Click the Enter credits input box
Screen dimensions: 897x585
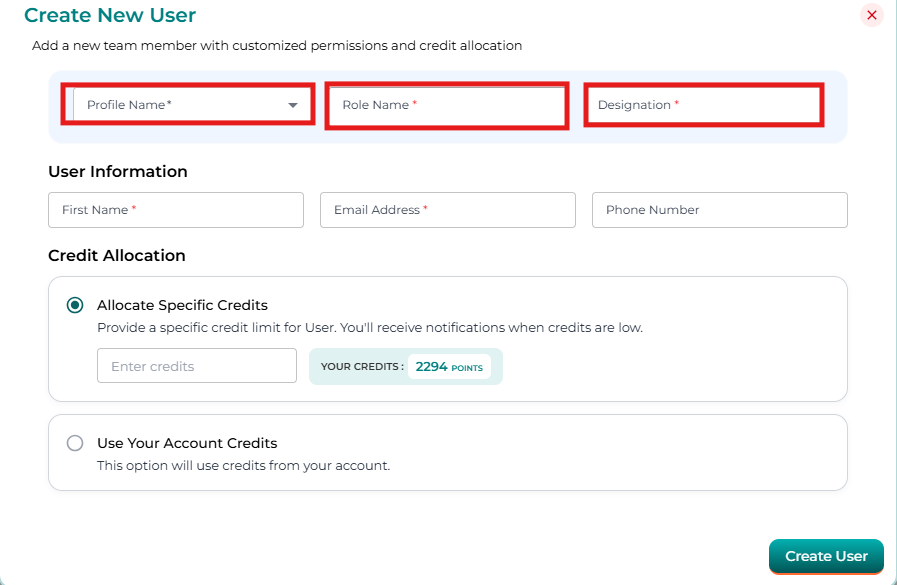[196, 366]
